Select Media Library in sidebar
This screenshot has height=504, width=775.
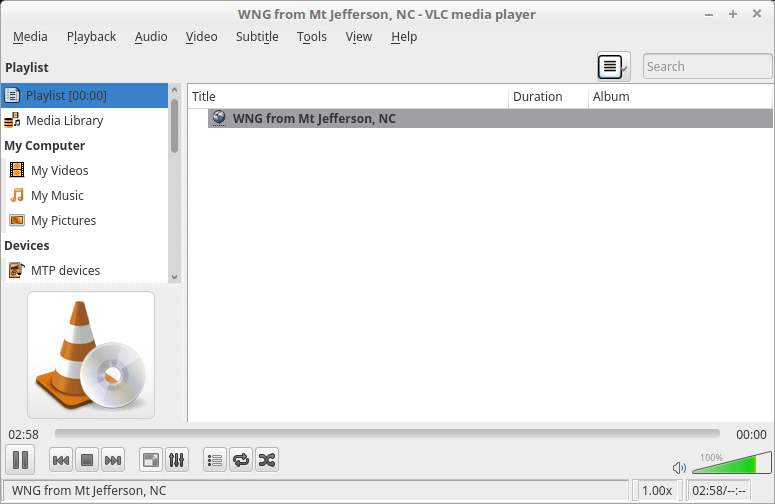[85, 121]
